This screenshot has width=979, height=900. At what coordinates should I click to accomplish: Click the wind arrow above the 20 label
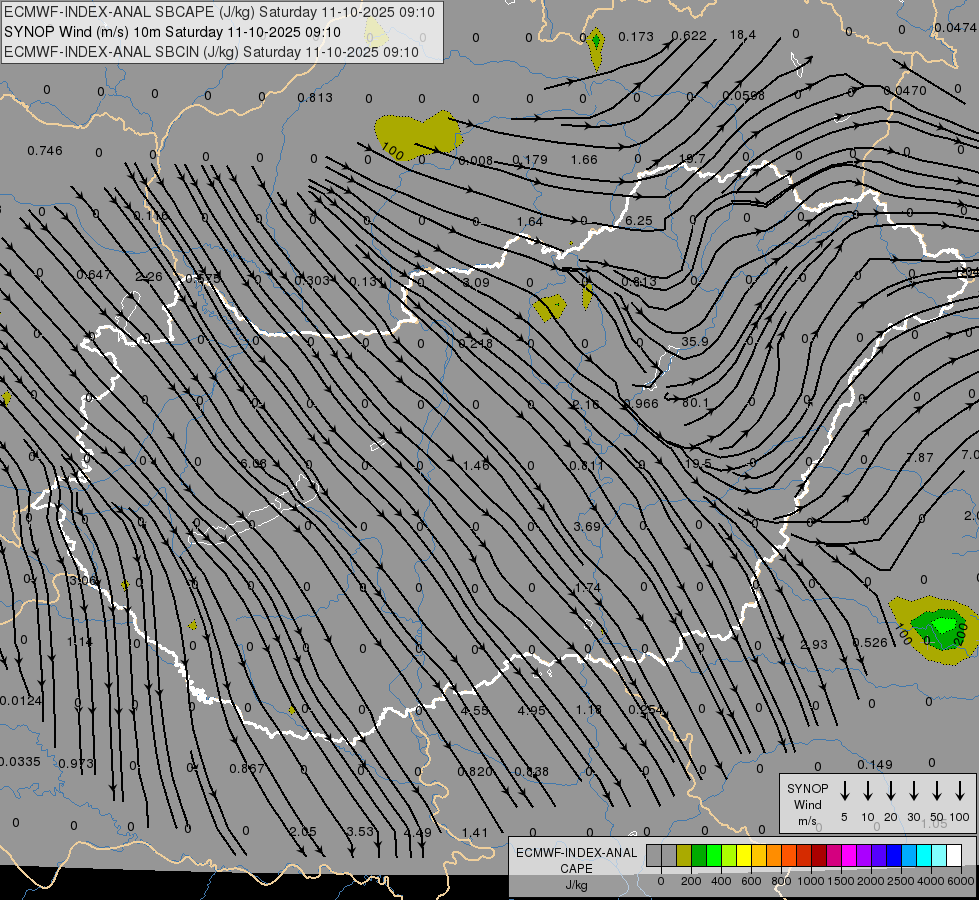[891, 791]
